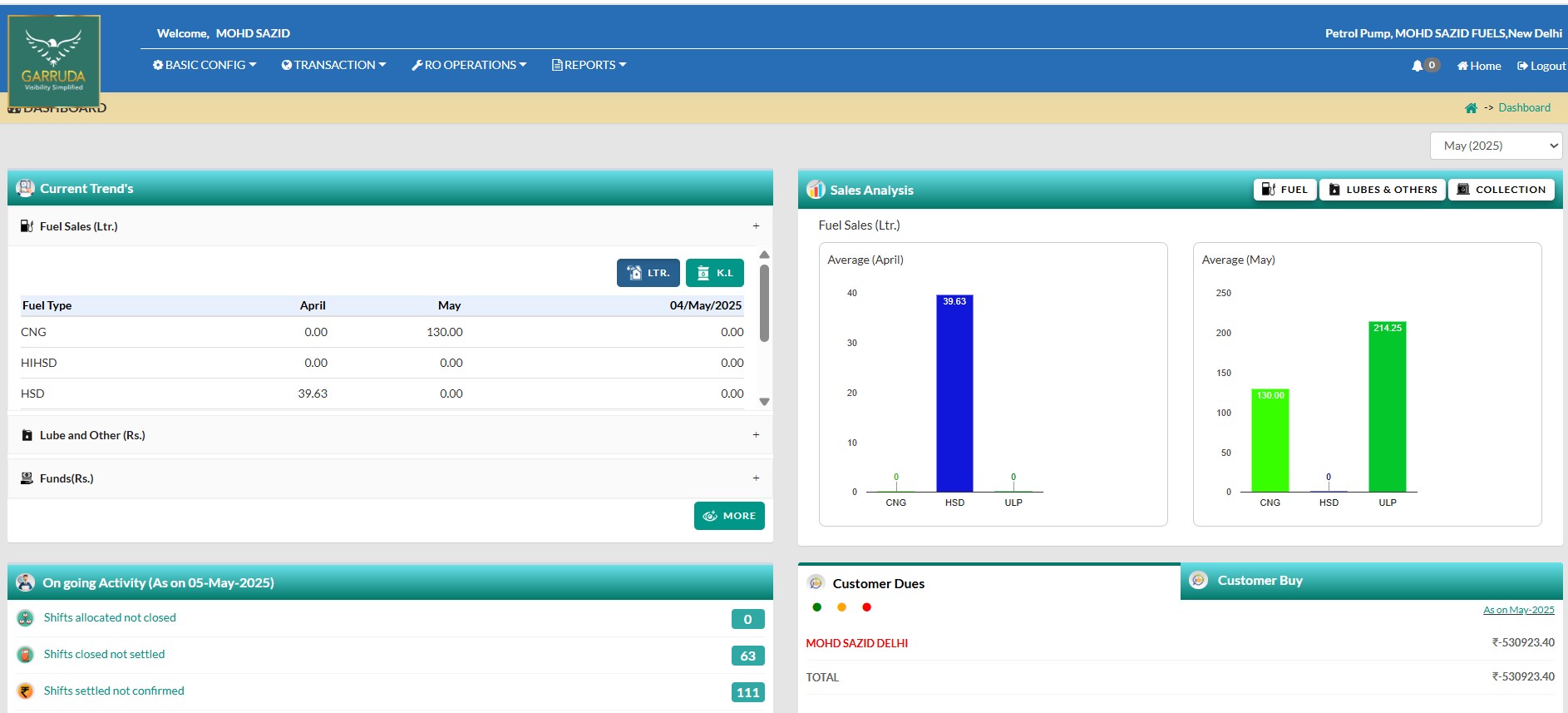
Task: Open the REPORTS menu
Action: point(589,65)
